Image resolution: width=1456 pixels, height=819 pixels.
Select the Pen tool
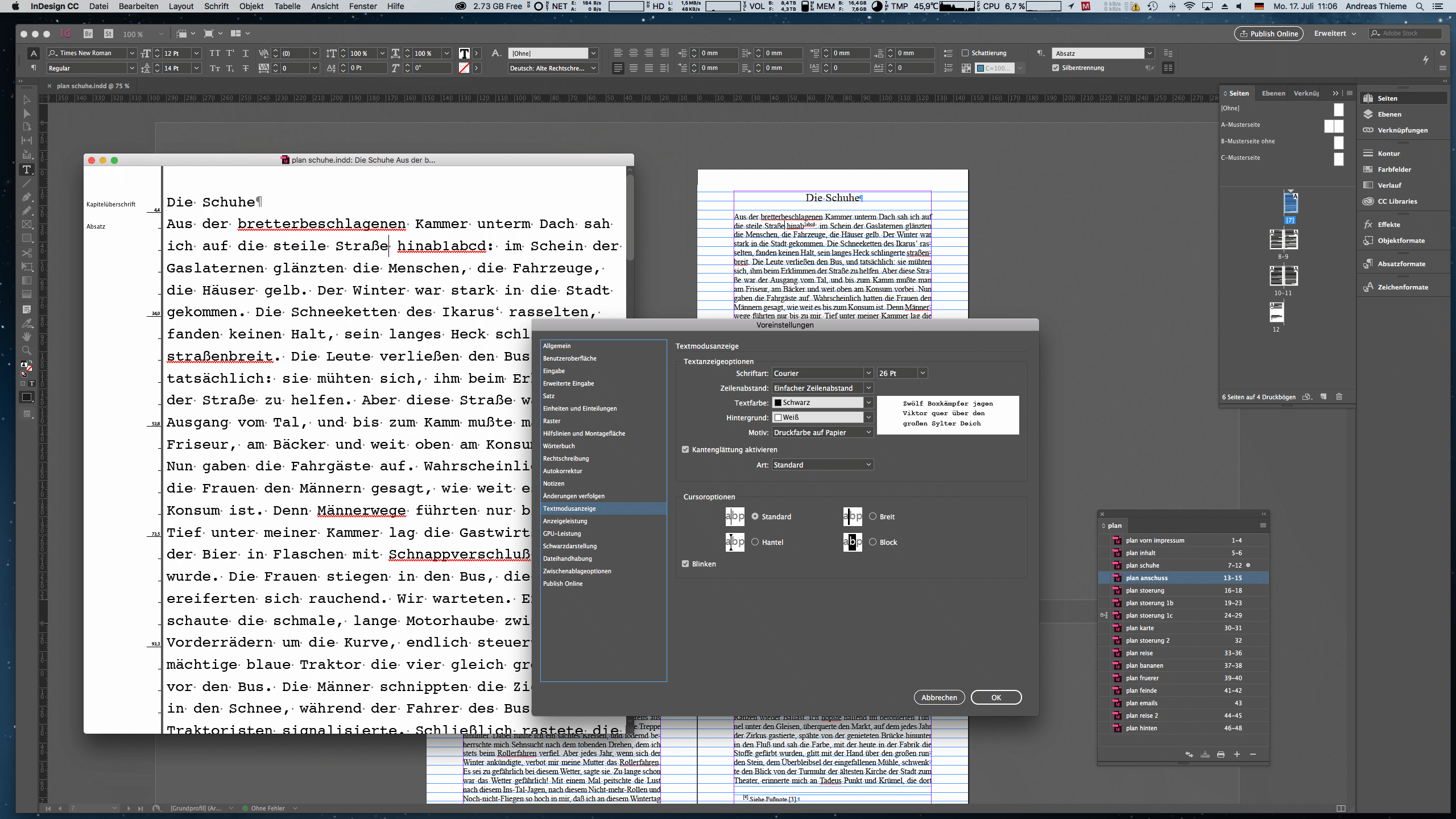[27, 197]
